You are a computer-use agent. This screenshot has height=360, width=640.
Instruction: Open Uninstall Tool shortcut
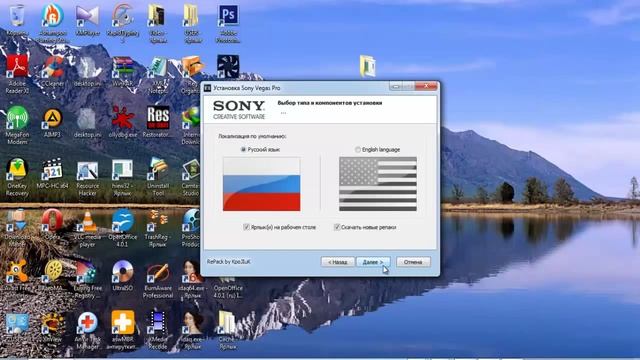click(x=158, y=169)
